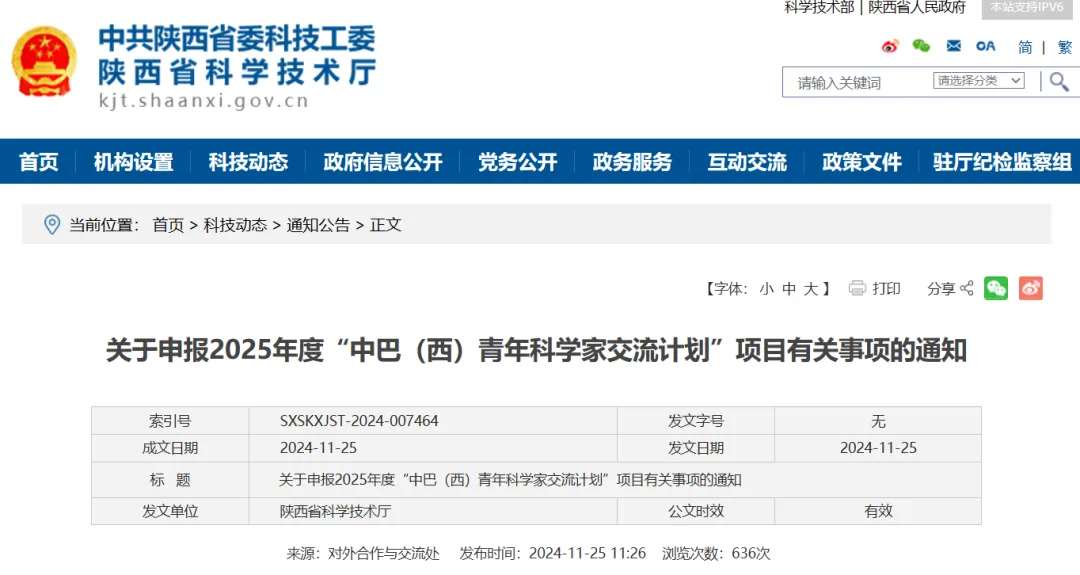Click the 科学技术部 top link
1080x575 pixels.
pos(819,7)
